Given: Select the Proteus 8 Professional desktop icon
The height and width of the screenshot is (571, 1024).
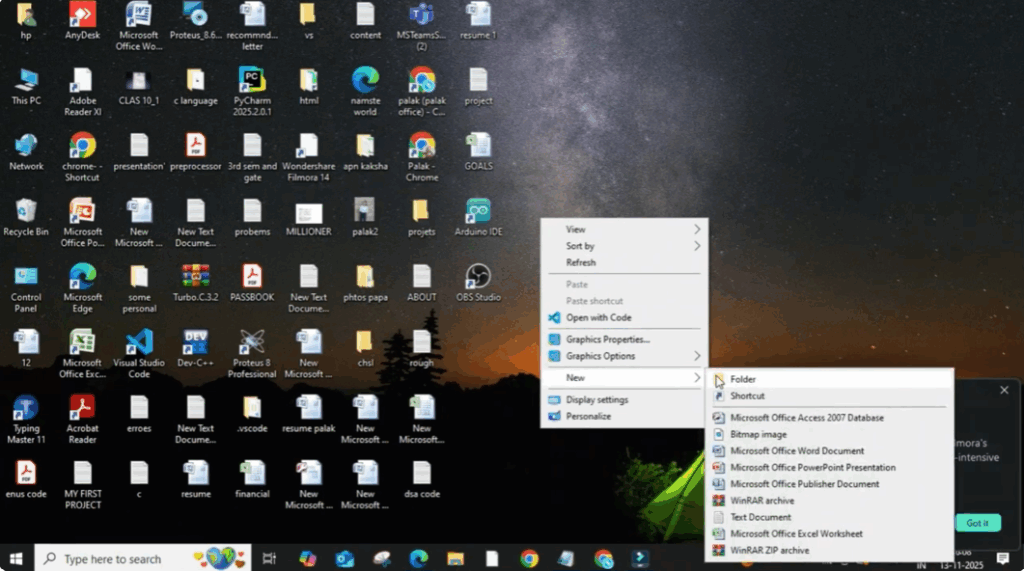Looking at the screenshot, I should pos(252,353).
